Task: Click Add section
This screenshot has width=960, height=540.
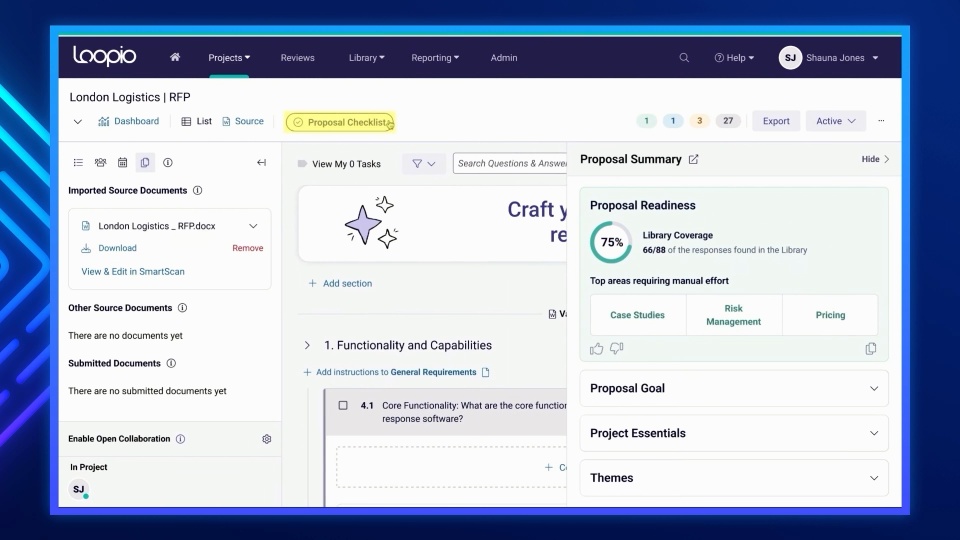Action: coord(340,283)
